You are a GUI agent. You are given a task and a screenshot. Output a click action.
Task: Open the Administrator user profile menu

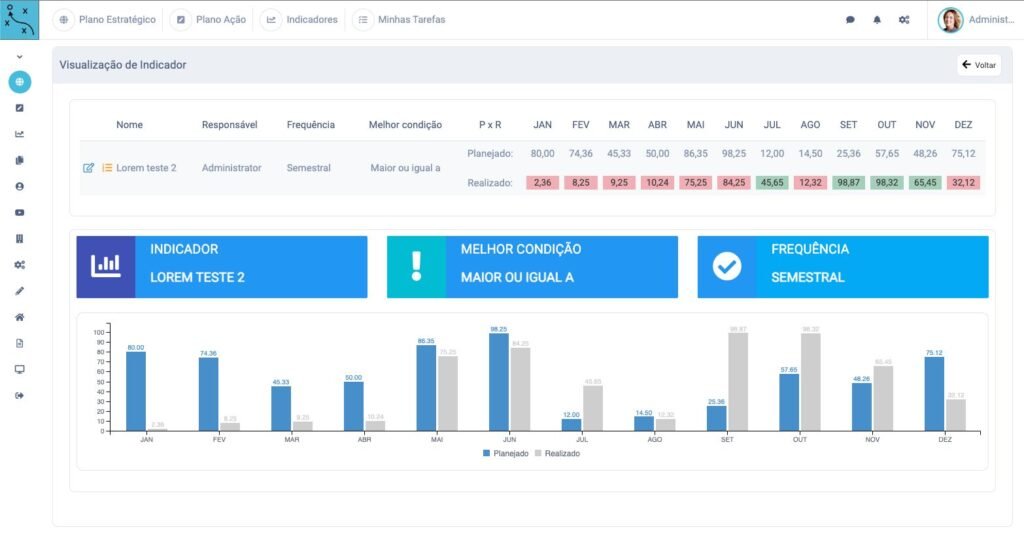(x=976, y=20)
